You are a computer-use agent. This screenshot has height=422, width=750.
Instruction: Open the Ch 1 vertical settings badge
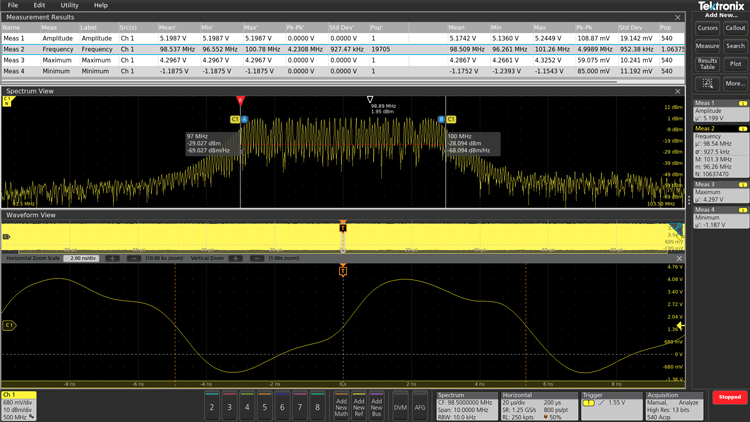pyautogui.click(x=19, y=405)
